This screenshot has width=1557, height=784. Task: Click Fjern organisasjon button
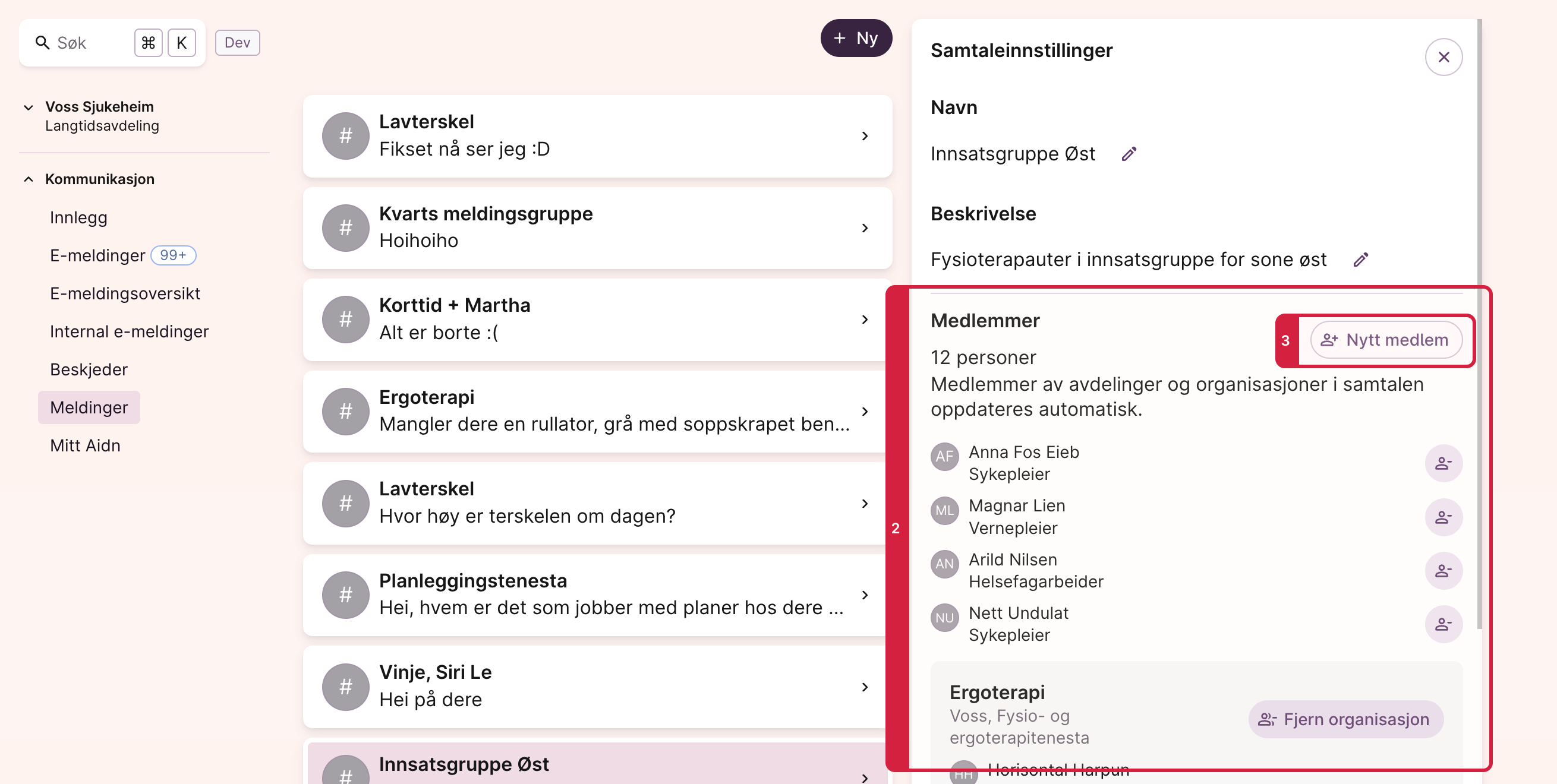(x=1345, y=719)
